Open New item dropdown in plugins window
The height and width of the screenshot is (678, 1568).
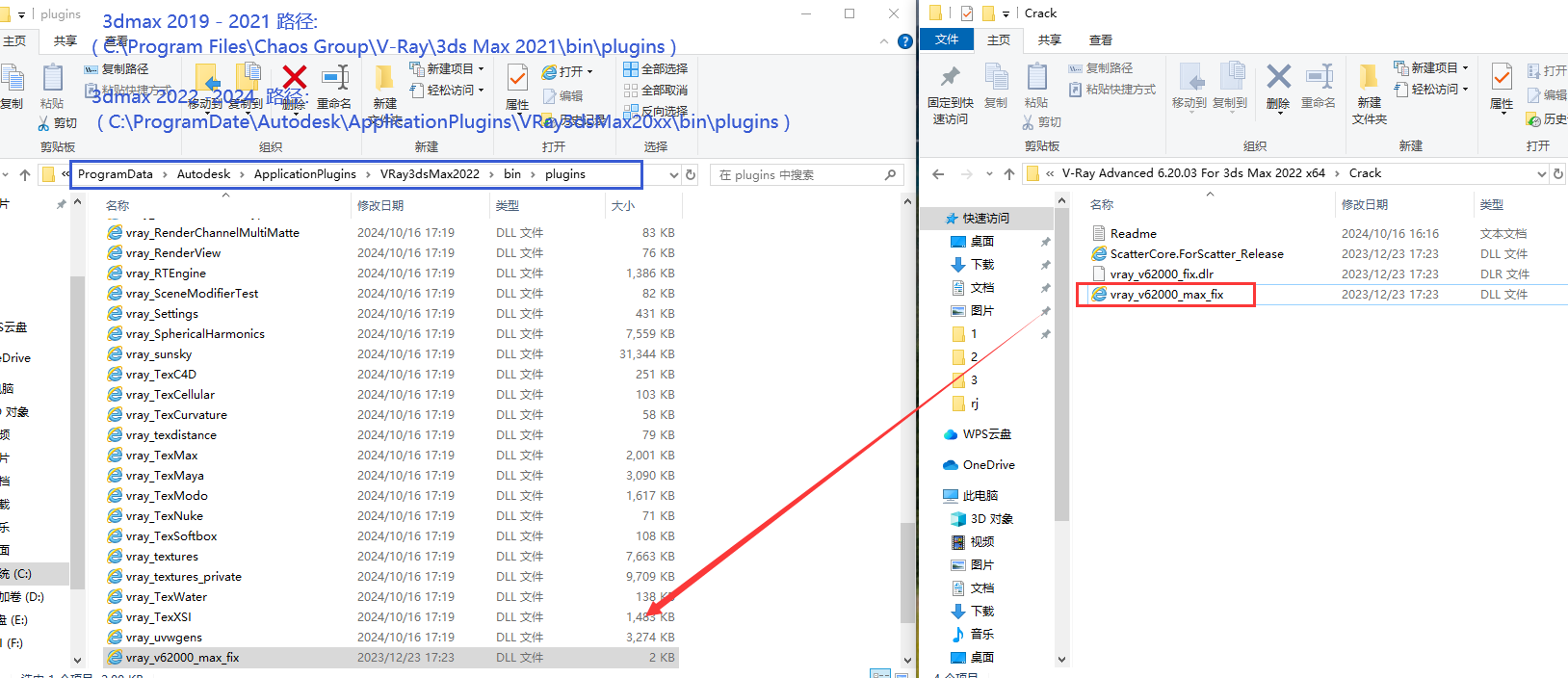point(447,69)
